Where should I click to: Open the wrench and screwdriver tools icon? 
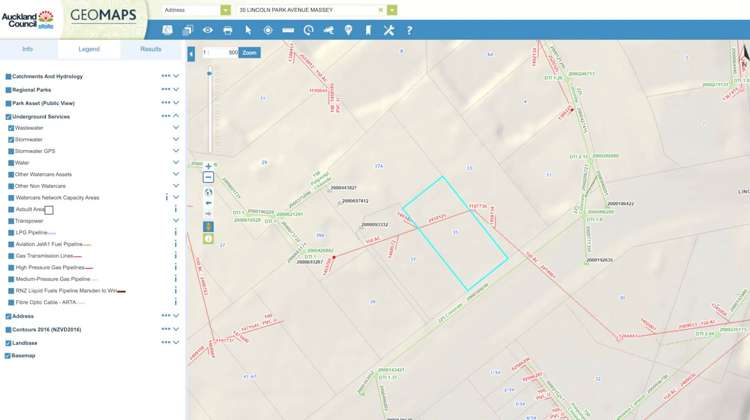pos(389,31)
